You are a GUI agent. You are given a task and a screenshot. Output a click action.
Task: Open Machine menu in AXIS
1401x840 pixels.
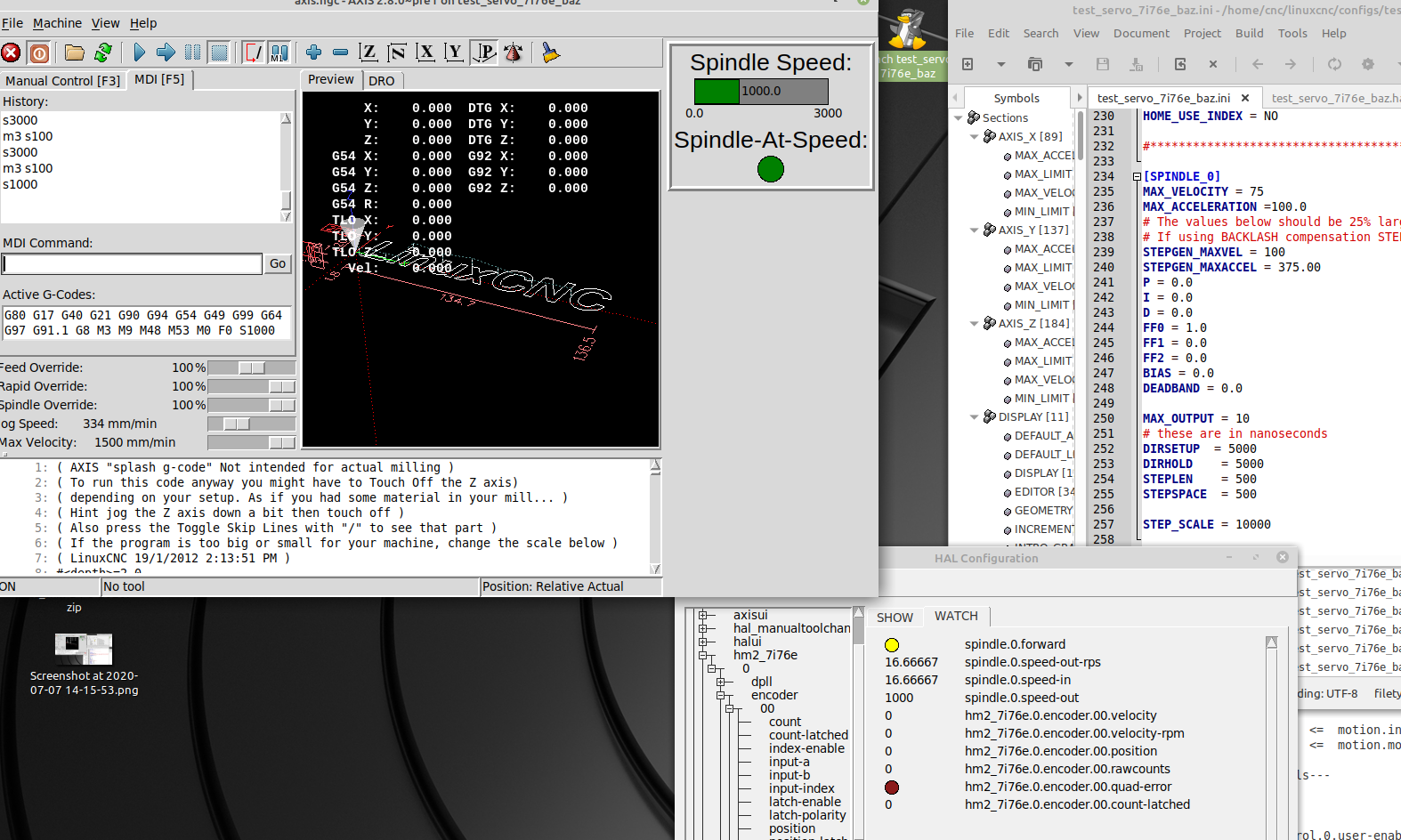click(57, 23)
